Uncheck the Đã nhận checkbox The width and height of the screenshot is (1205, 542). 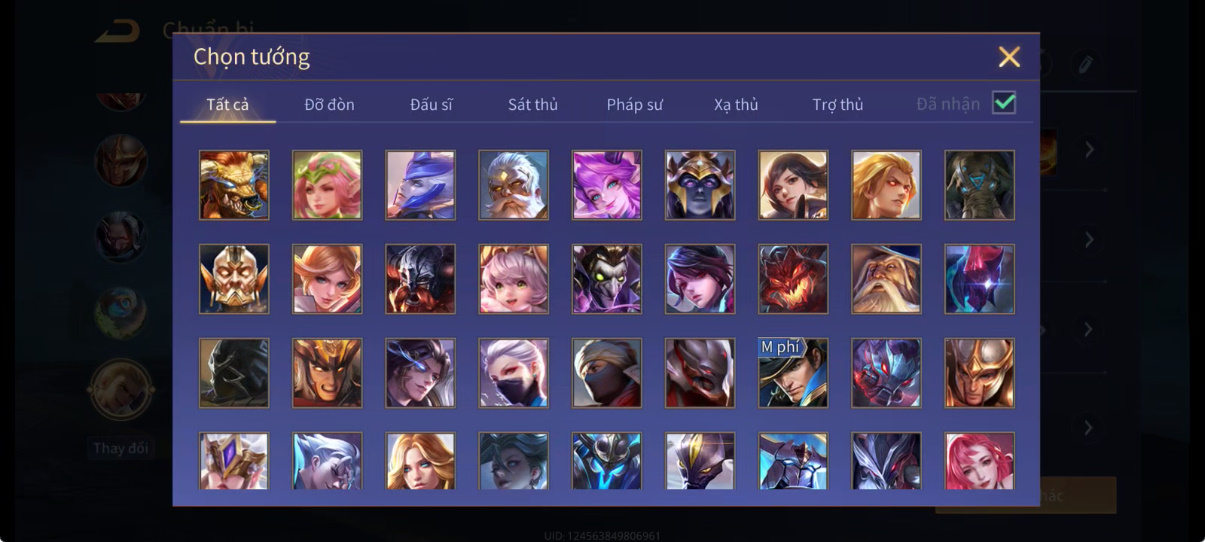[1004, 103]
